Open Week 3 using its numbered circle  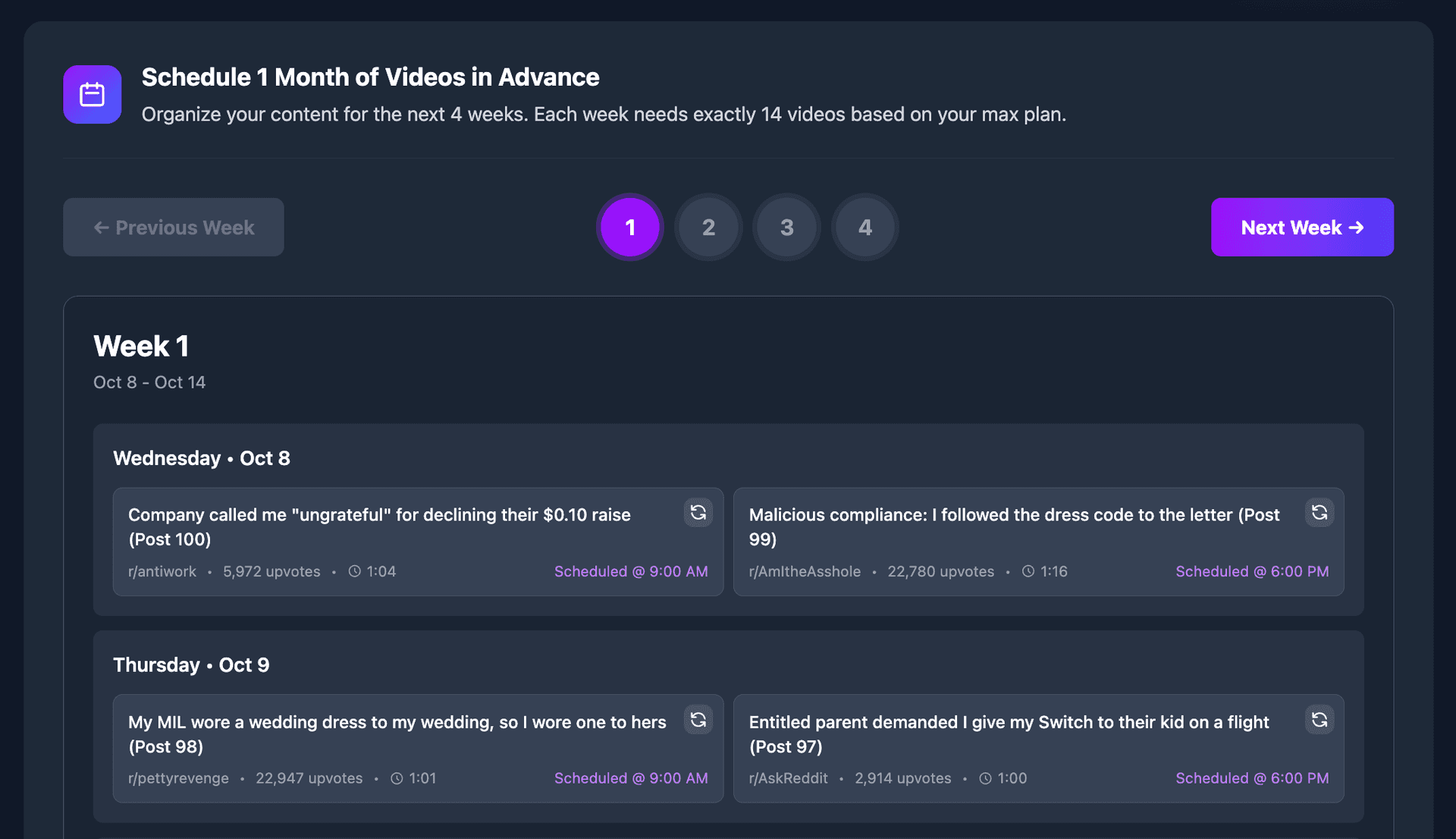coord(786,227)
